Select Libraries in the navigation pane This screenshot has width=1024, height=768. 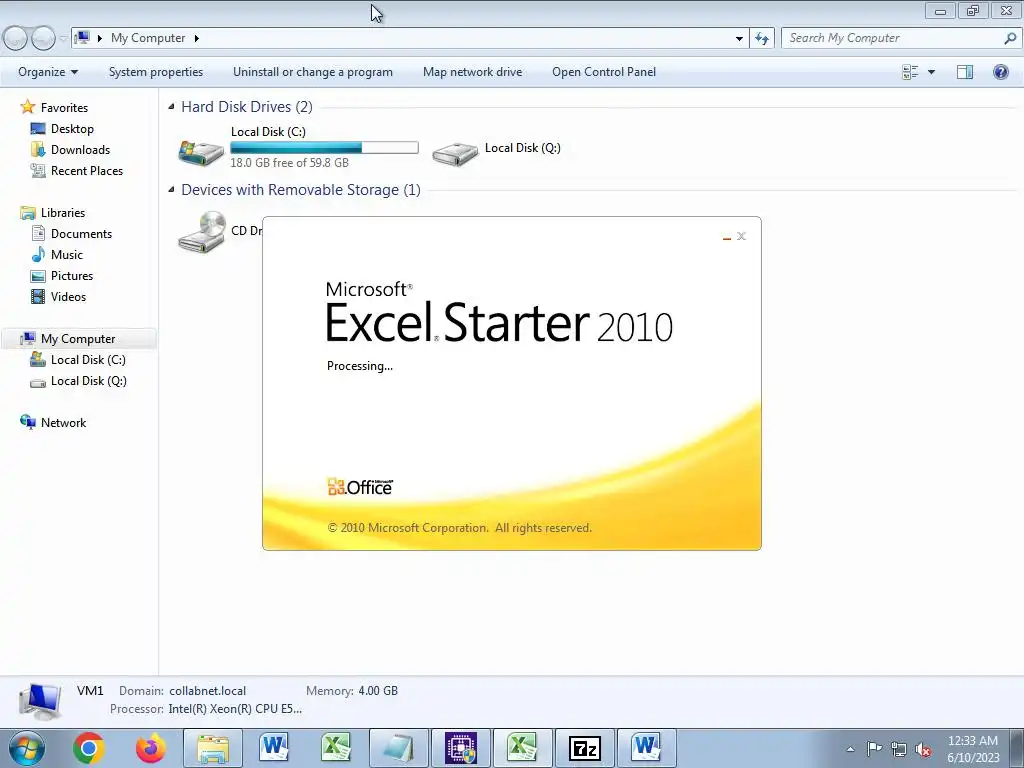click(x=63, y=213)
